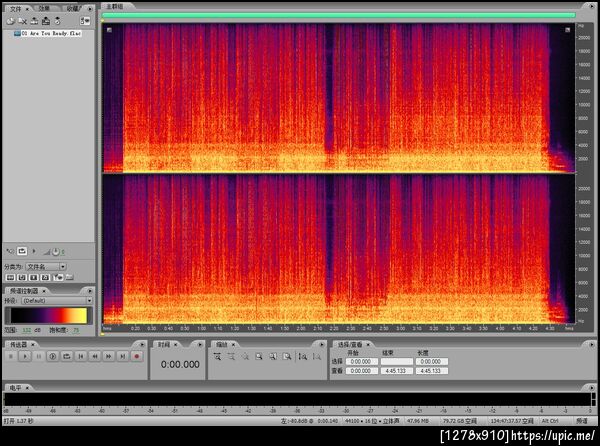This screenshot has height=446, width=600.
Task: Select the 主群组 panel tab
Action: (115, 7)
